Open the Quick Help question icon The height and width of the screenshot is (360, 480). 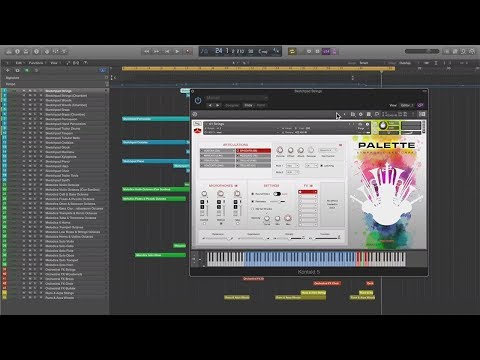[37, 52]
